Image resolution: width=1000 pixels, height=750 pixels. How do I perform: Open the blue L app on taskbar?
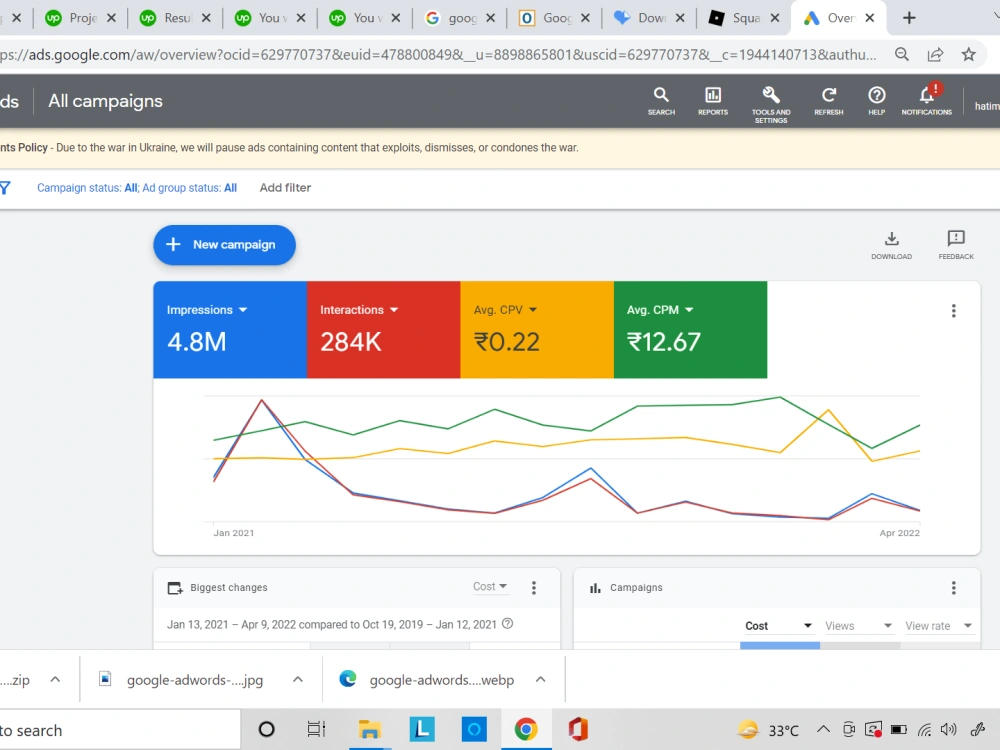[x=422, y=729]
